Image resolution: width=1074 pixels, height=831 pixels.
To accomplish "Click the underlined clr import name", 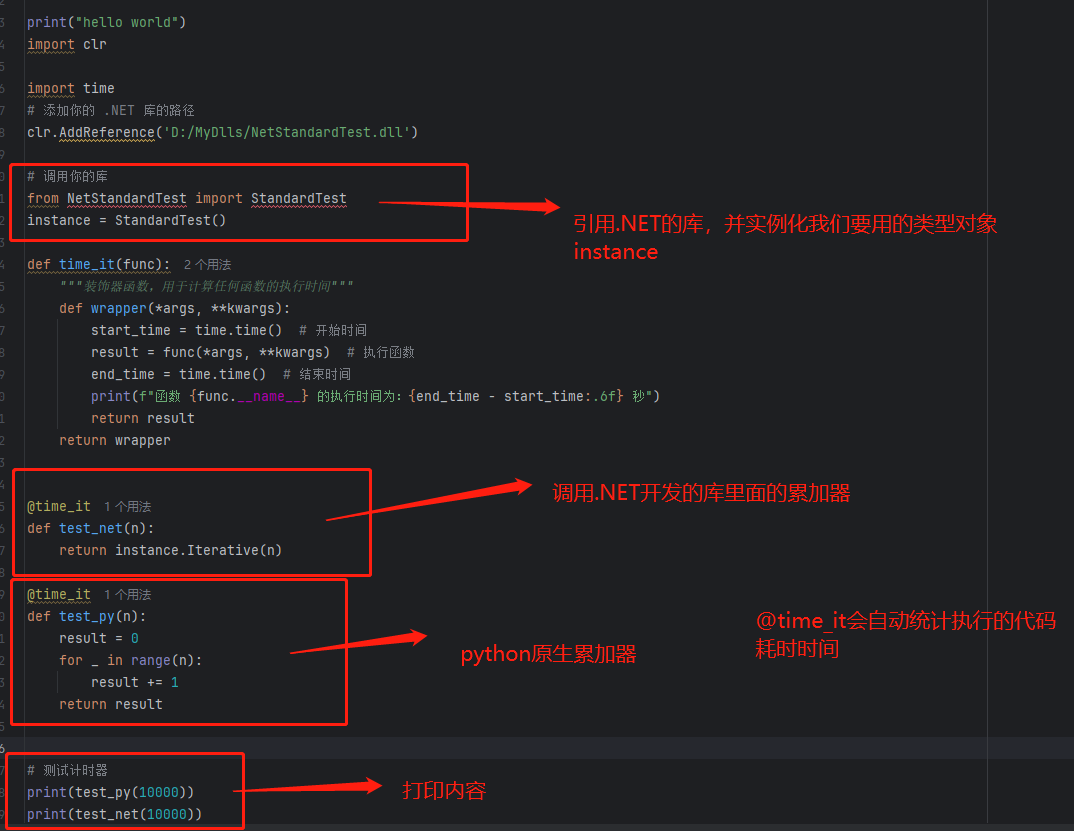I will click(x=95, y=44).
